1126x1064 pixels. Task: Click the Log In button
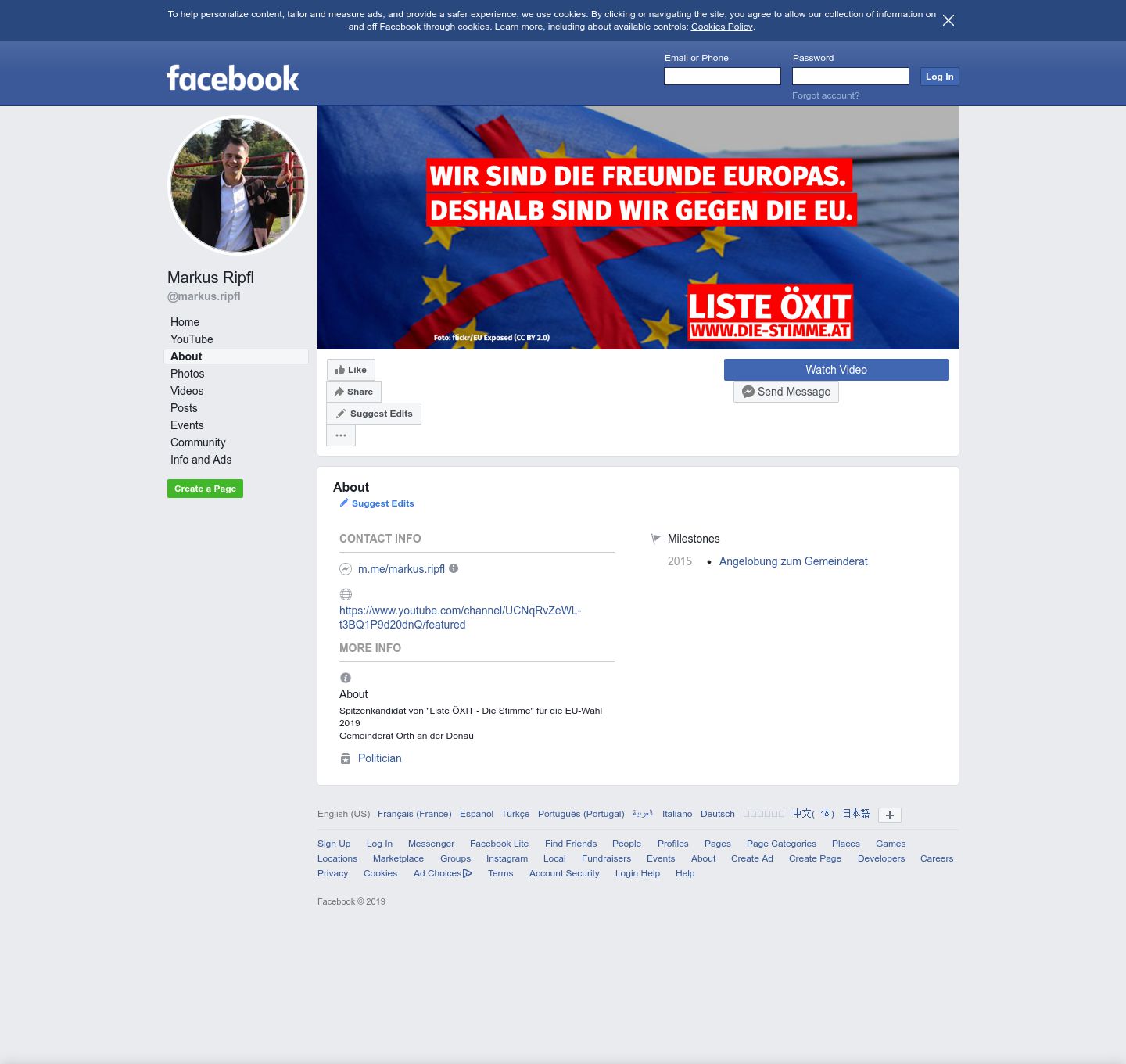click(x=939, y=77)
